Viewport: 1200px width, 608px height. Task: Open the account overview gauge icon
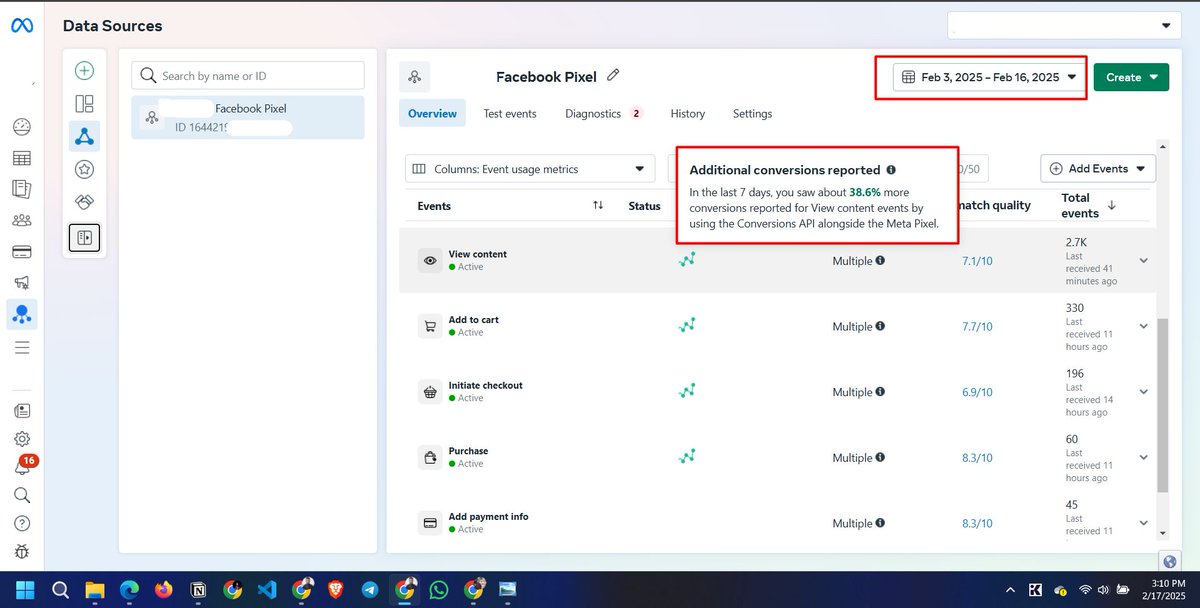(x=22, y=127)
